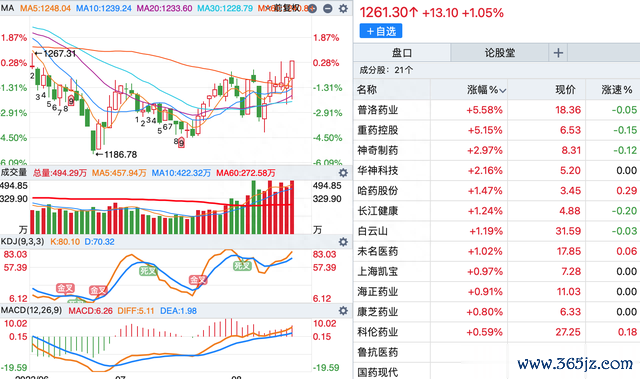Screen dimensions: 640x379
Task: Zoom out the chart with minus icon
Action: pos(328,8)
